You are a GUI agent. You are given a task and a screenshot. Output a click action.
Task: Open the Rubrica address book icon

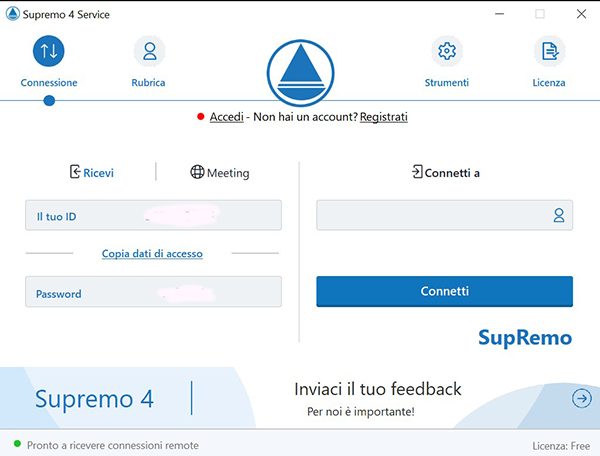149,51
